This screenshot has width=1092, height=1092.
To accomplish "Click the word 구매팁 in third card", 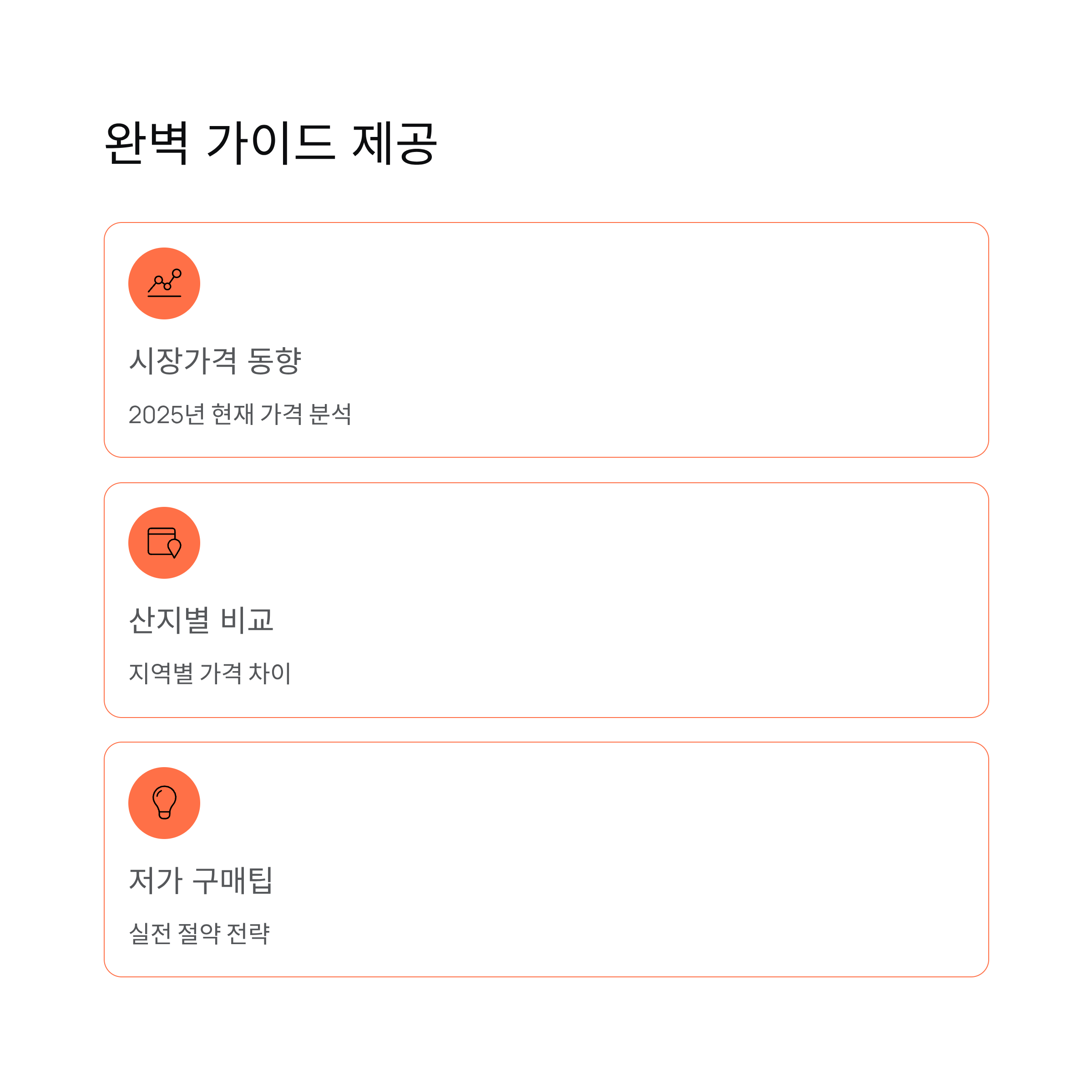I will click(233, 880).
